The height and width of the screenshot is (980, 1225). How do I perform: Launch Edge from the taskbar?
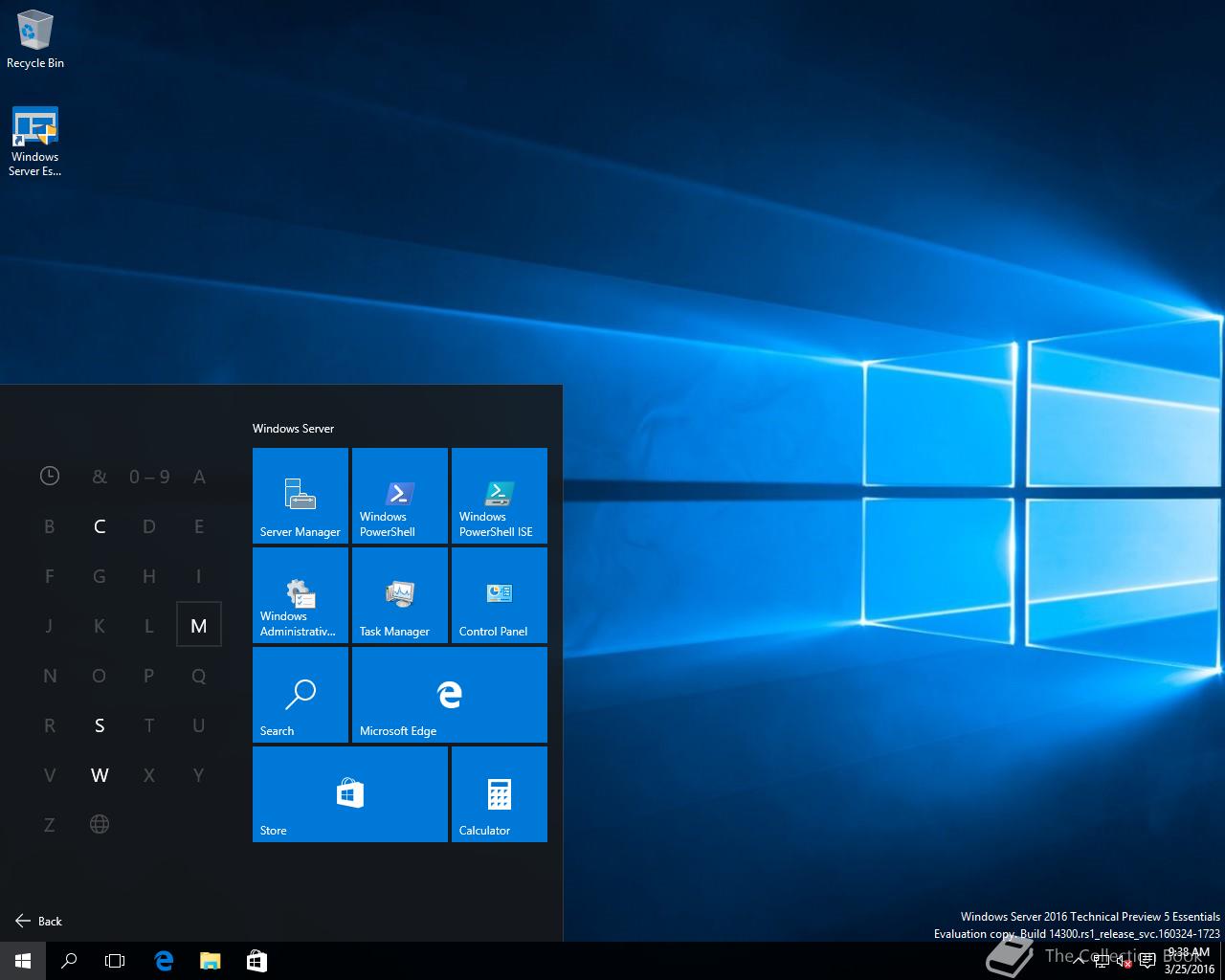tap(164, 961)
